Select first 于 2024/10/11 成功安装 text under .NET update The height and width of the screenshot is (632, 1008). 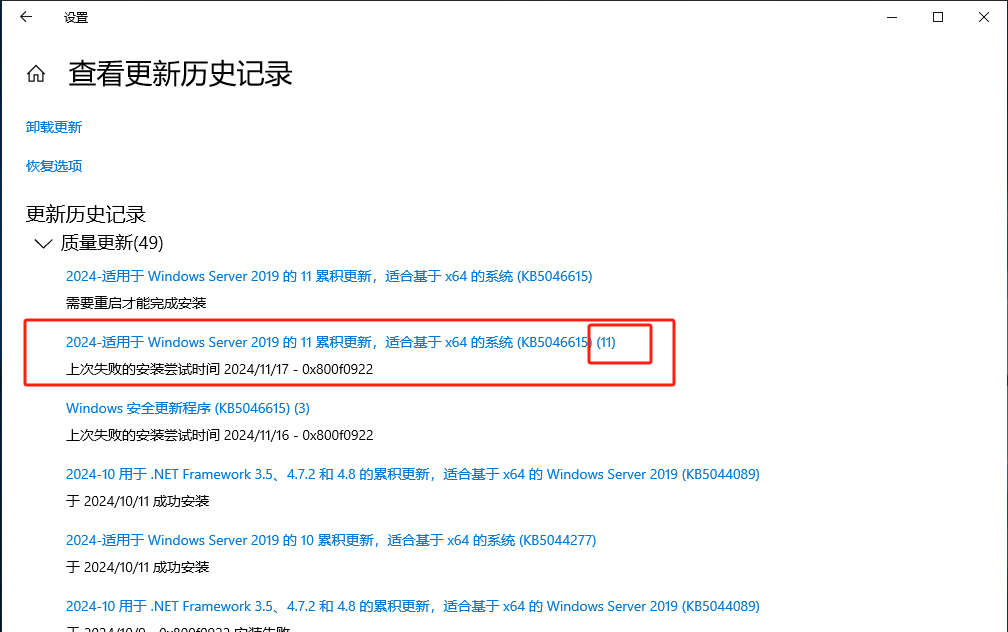point(138,501)
